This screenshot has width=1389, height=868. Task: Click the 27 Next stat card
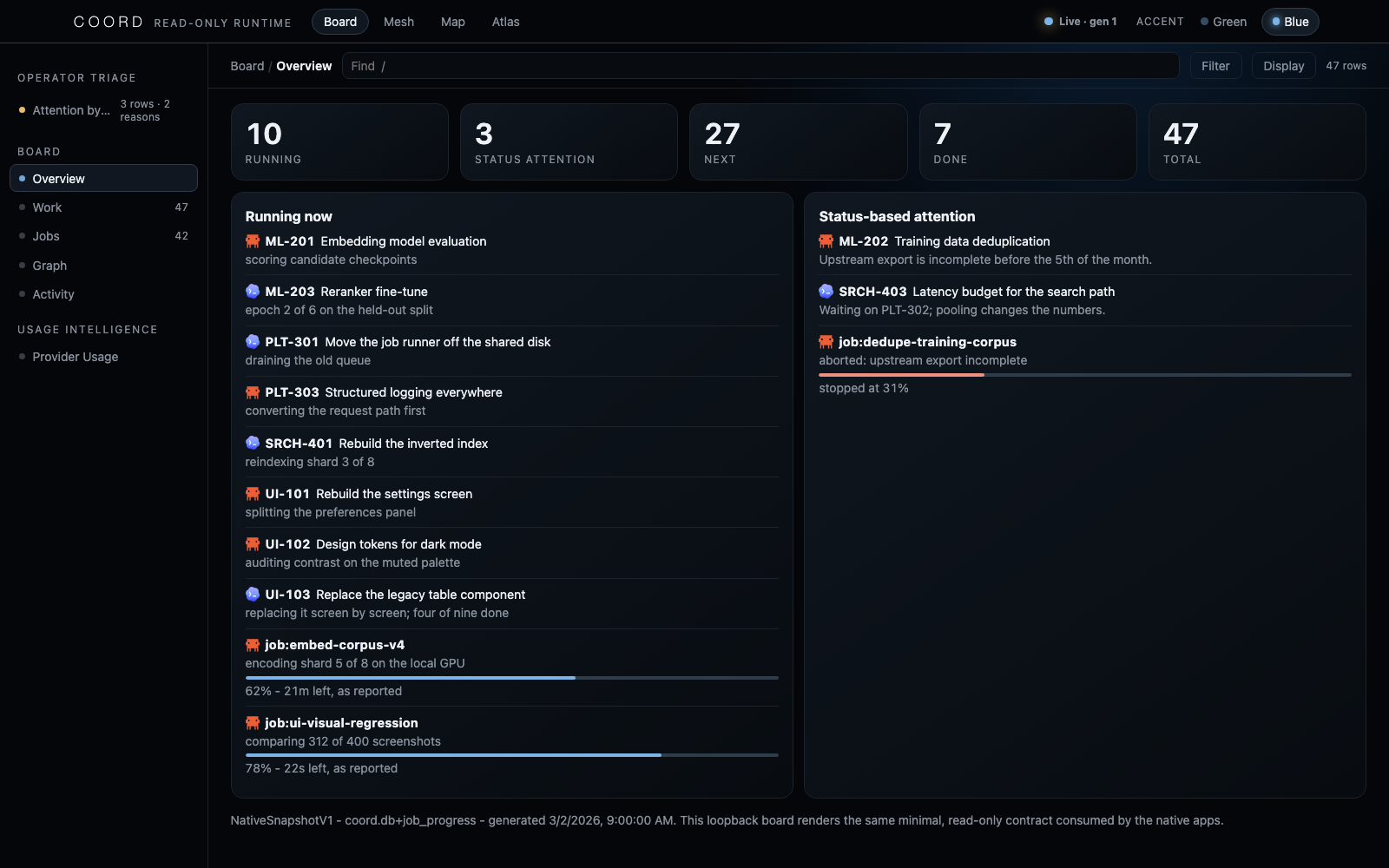point(799,142)
